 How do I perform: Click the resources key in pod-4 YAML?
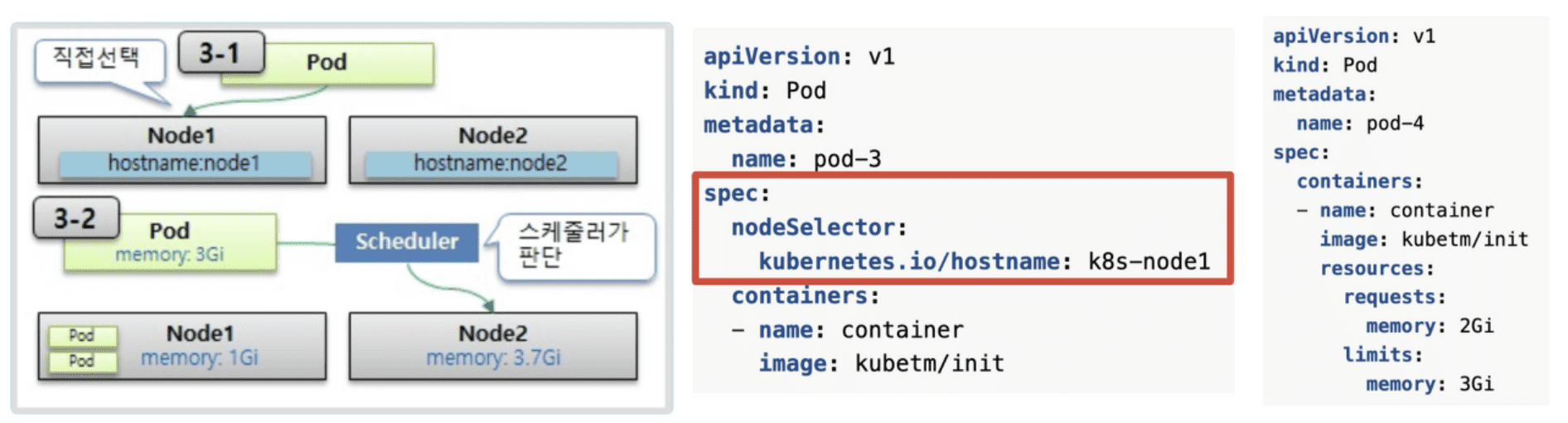(x=1376, y=269)
